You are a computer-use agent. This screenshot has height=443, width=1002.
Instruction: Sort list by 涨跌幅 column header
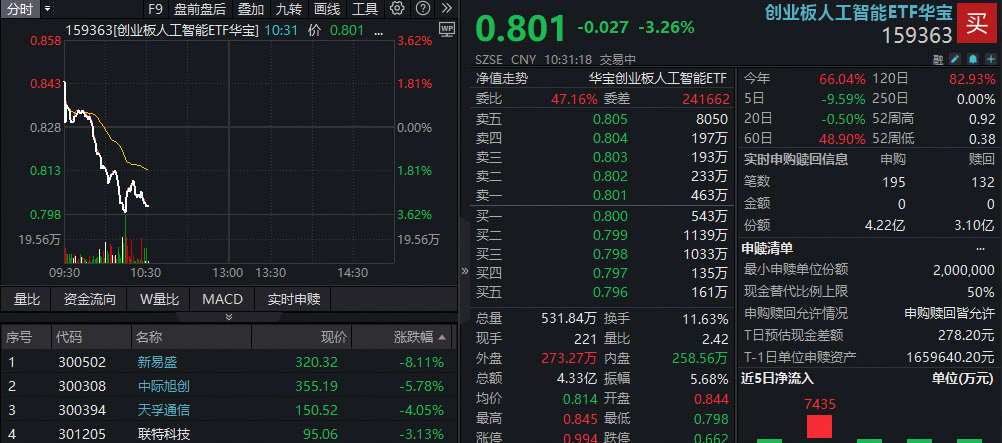coord(414,337)
